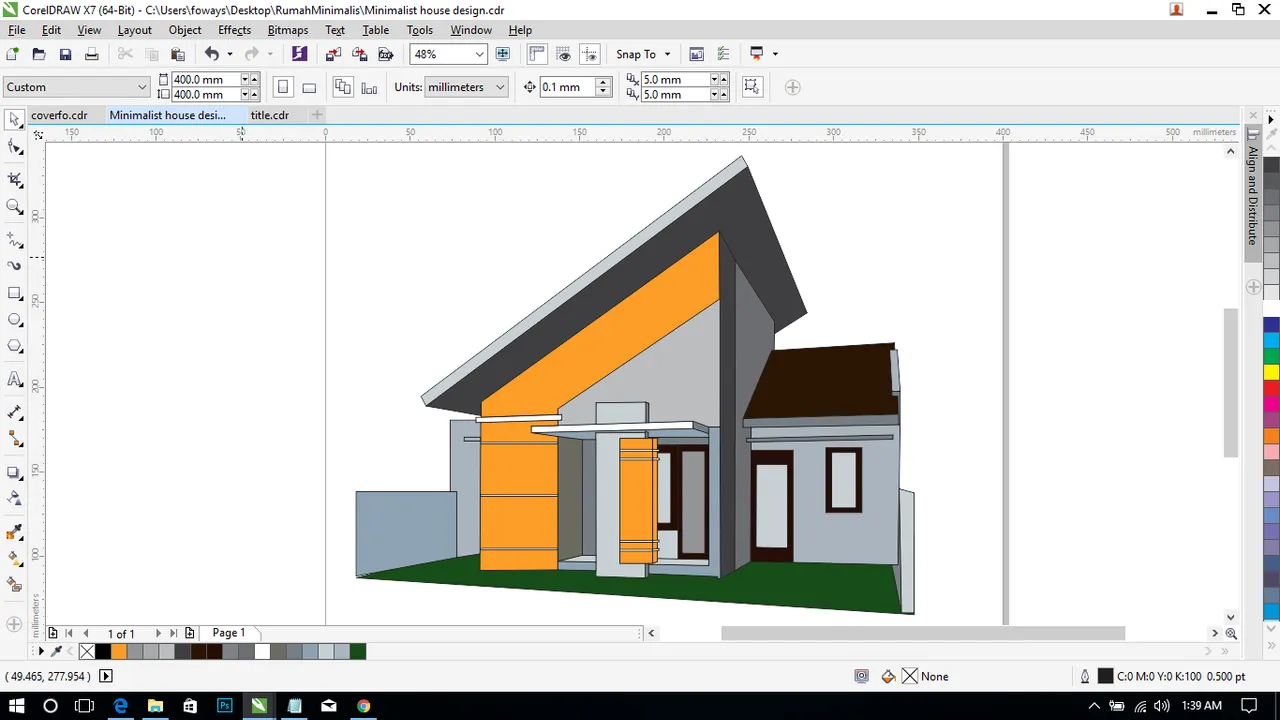Select the Freehand tool
1280x720 pixels.
[x=15, y=240]
